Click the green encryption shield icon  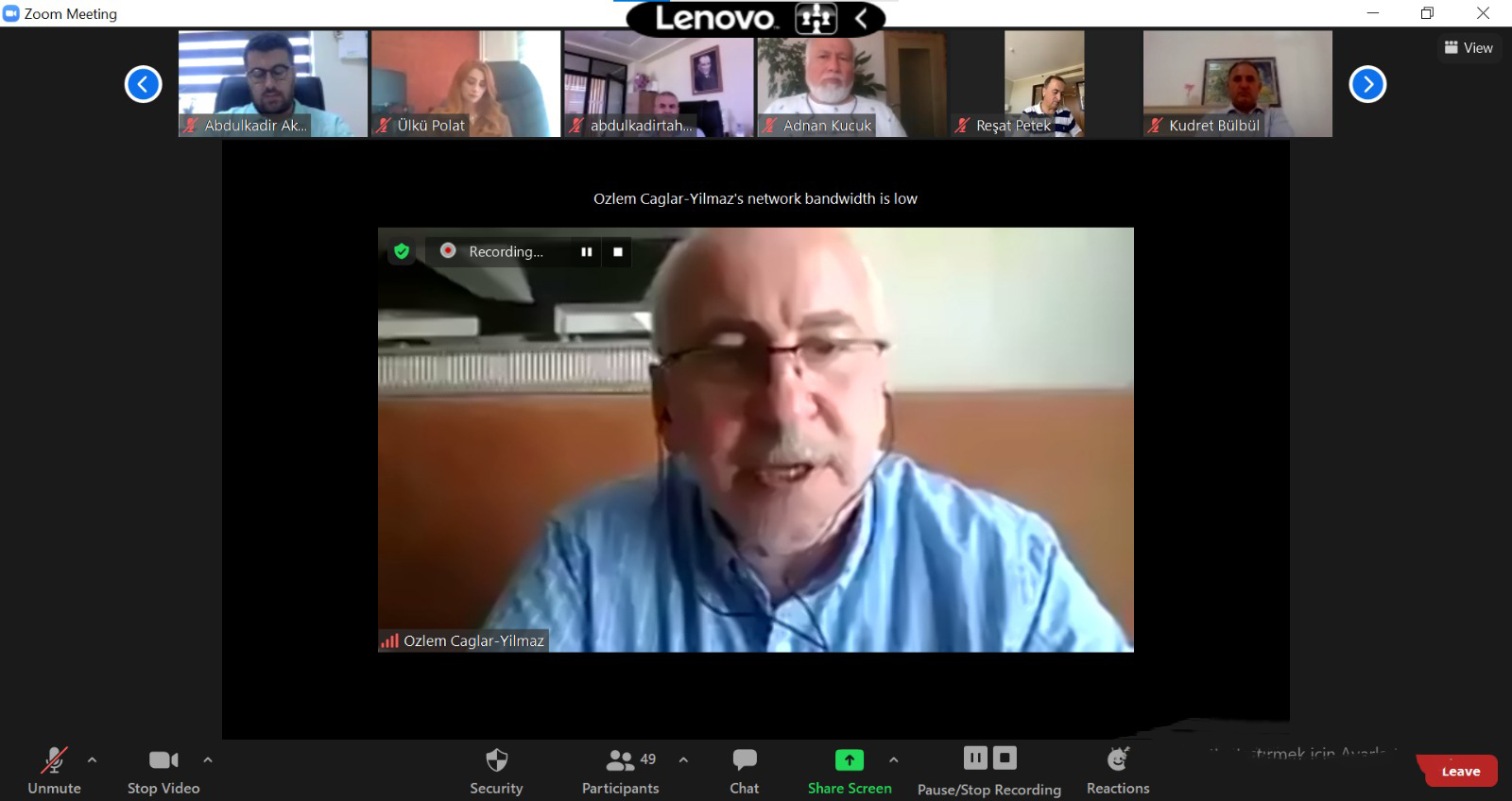[402, 251]
